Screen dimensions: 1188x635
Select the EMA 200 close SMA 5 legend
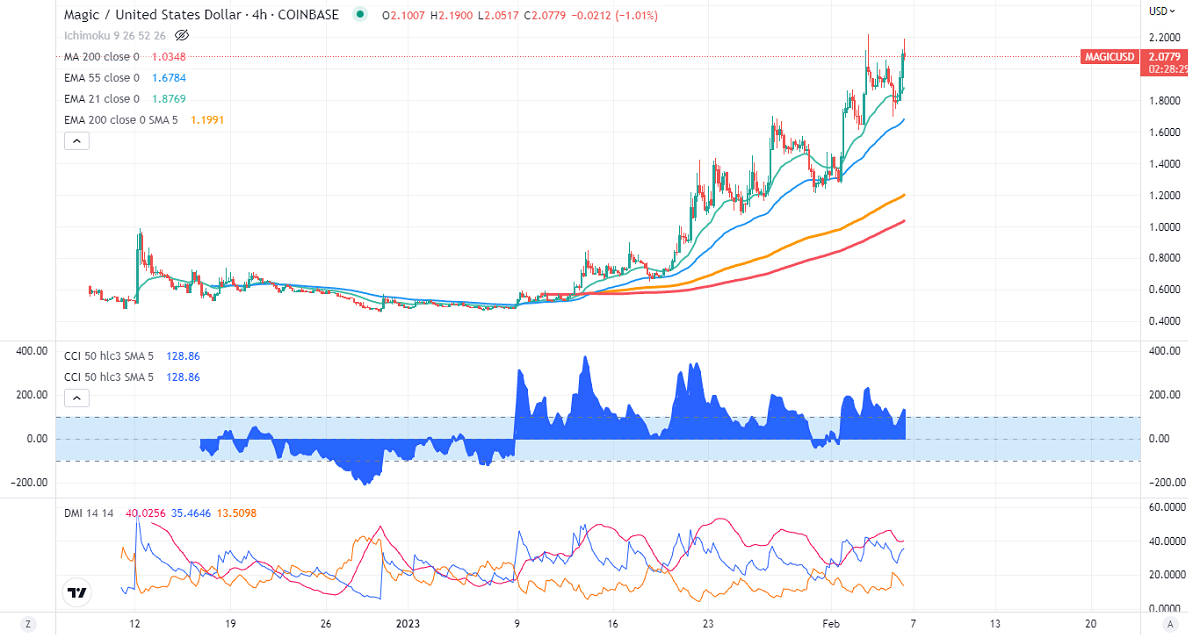[x=121, y=120]
